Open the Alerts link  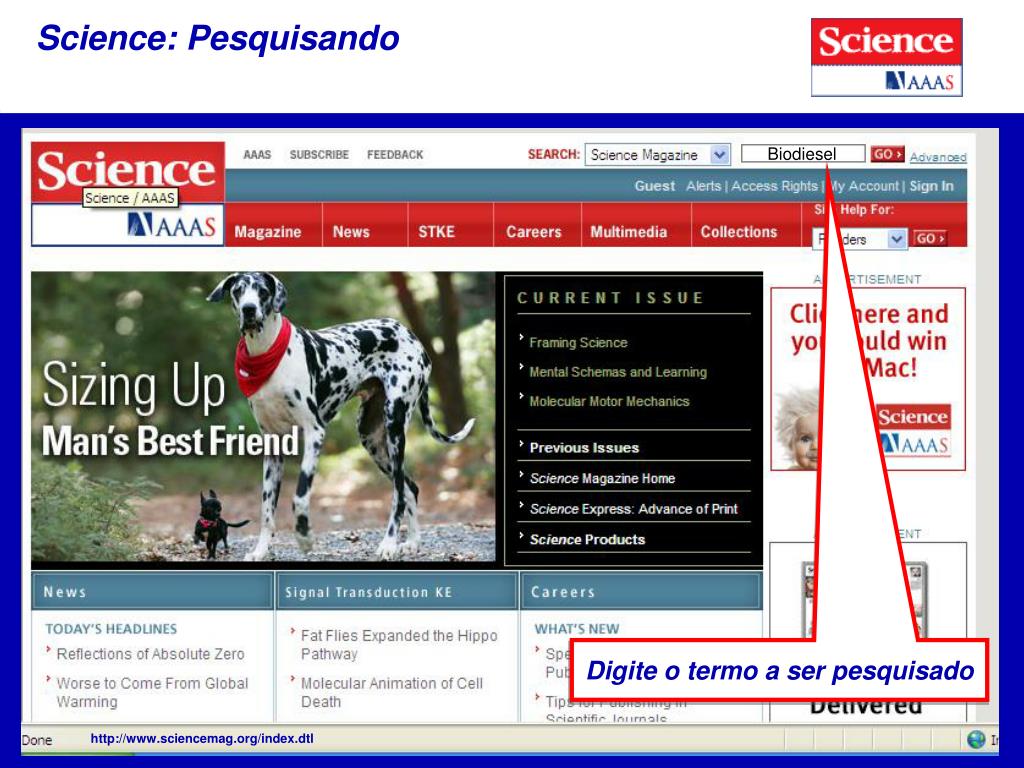click(703, 186)
